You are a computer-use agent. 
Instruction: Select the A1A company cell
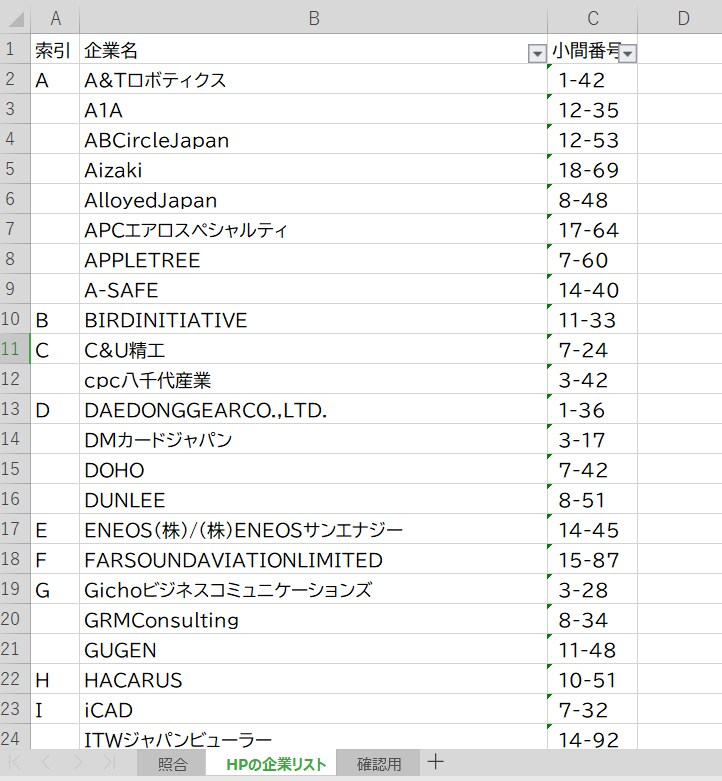(314, 109)
